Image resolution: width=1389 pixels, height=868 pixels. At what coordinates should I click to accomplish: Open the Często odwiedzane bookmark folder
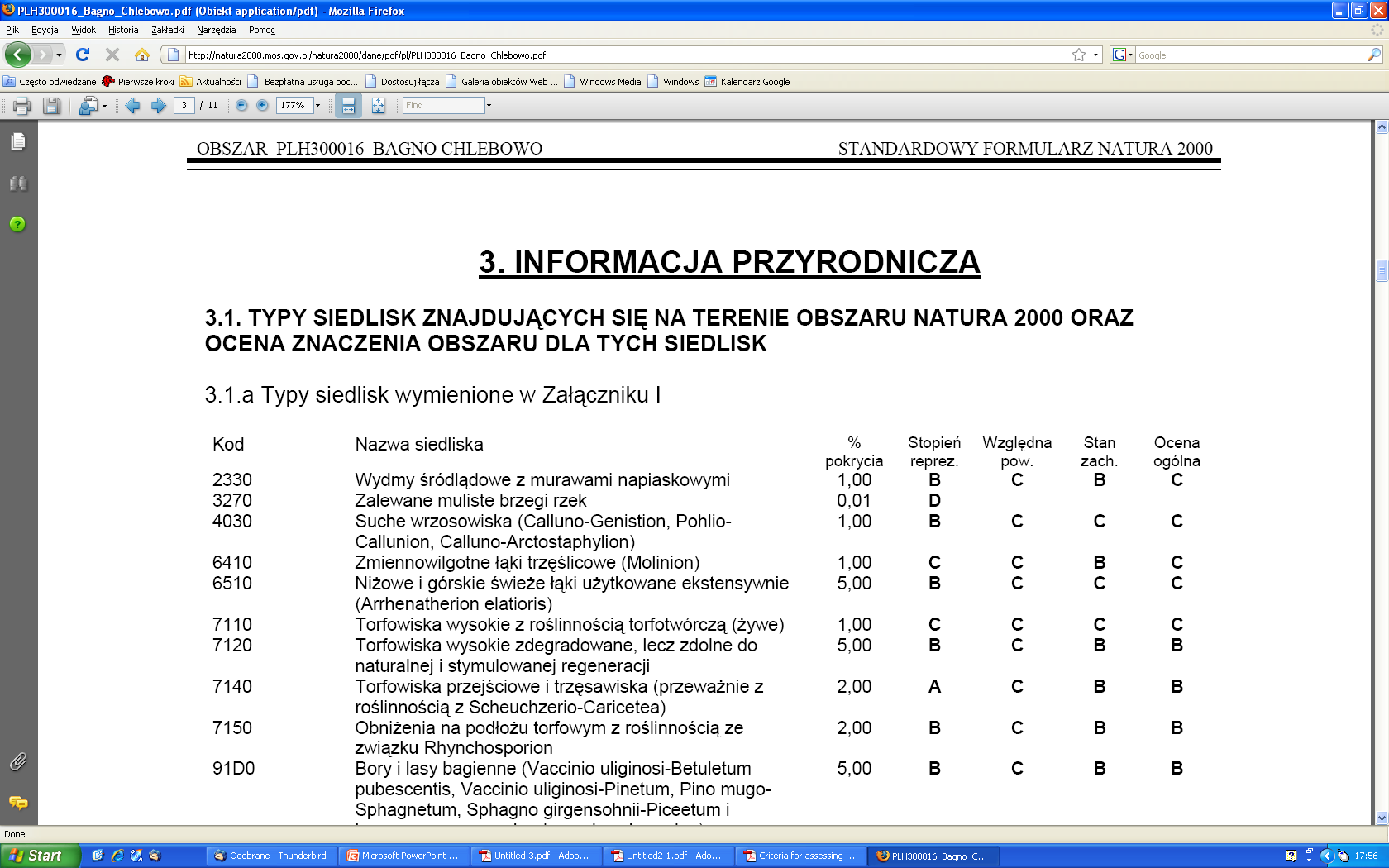pyautogui.click(x=50, y=82)
